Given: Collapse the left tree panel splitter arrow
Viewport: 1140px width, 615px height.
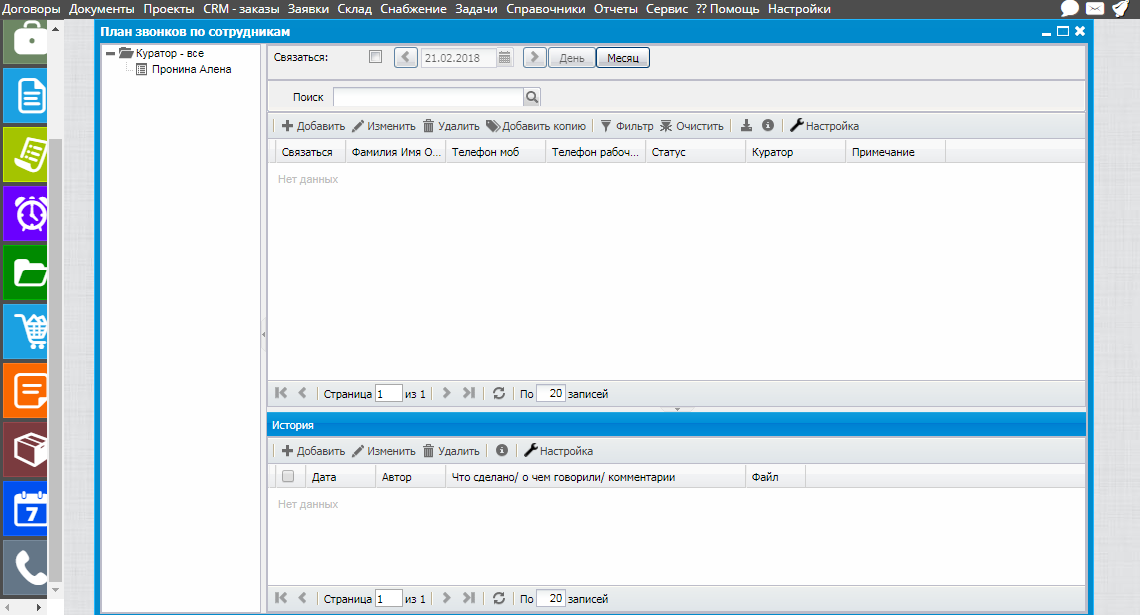Looking at the screenshot, I should pos(263,334).
